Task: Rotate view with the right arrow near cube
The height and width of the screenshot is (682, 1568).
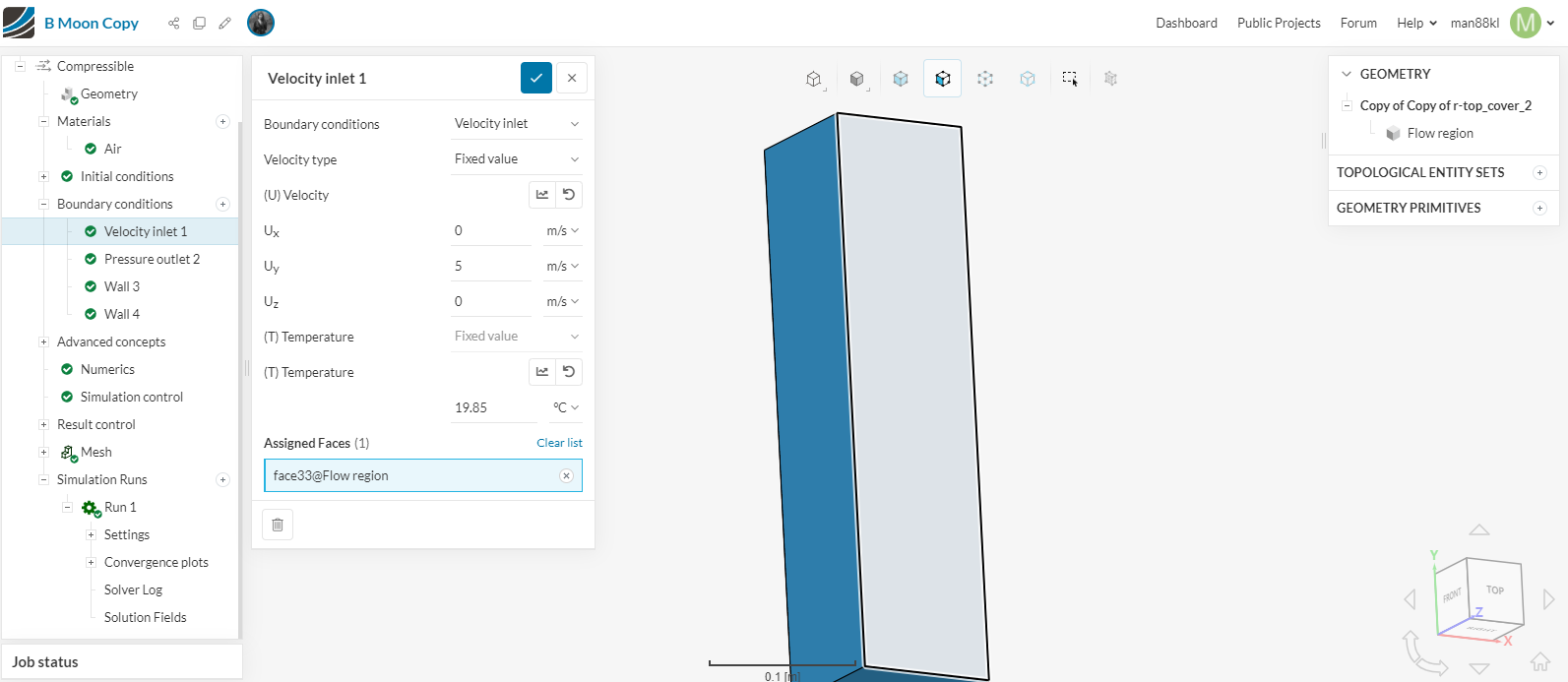Action: (x=1548, y=598)
